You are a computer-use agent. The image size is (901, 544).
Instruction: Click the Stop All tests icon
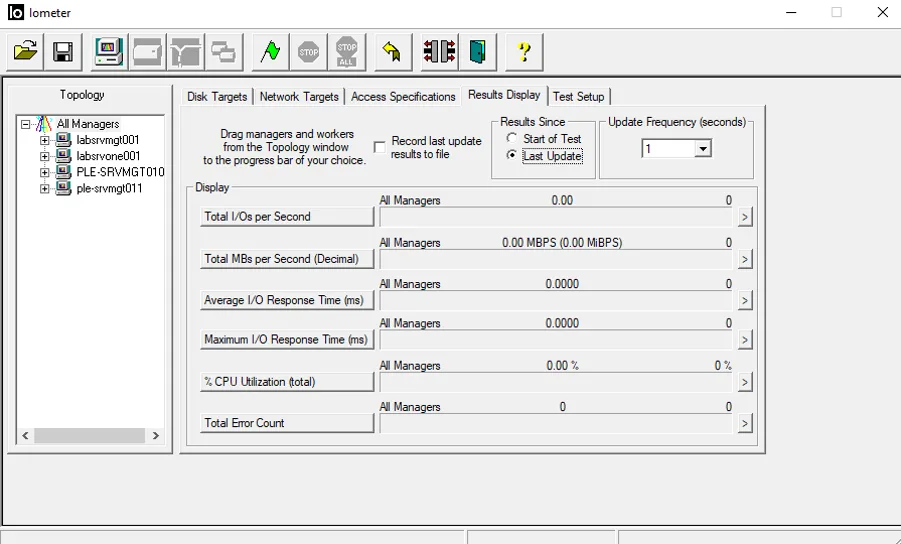pyautogui.click(x=346, y=52)
